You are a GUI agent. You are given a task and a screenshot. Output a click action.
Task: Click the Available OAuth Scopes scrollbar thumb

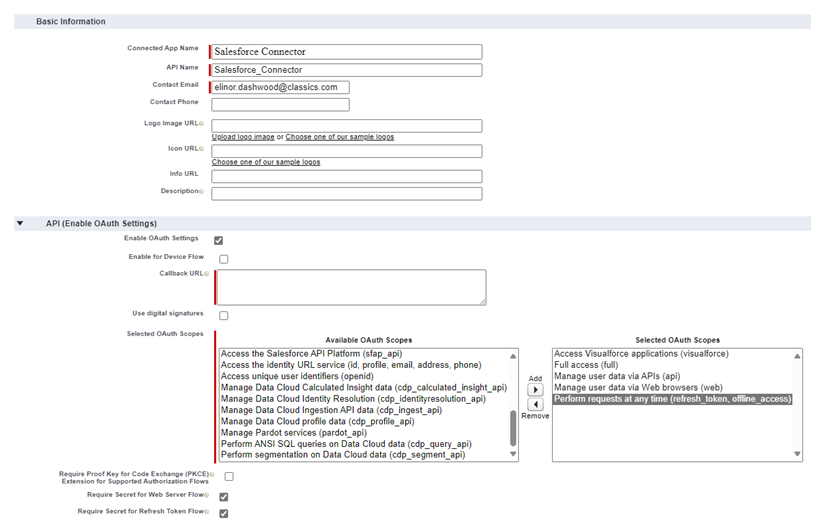[513, 428]
